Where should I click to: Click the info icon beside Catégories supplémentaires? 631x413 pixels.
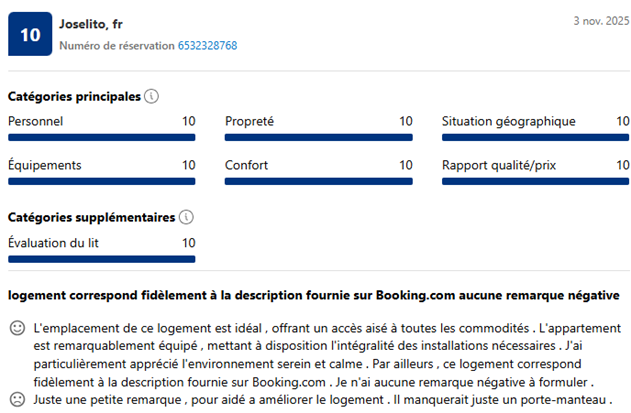186,217
